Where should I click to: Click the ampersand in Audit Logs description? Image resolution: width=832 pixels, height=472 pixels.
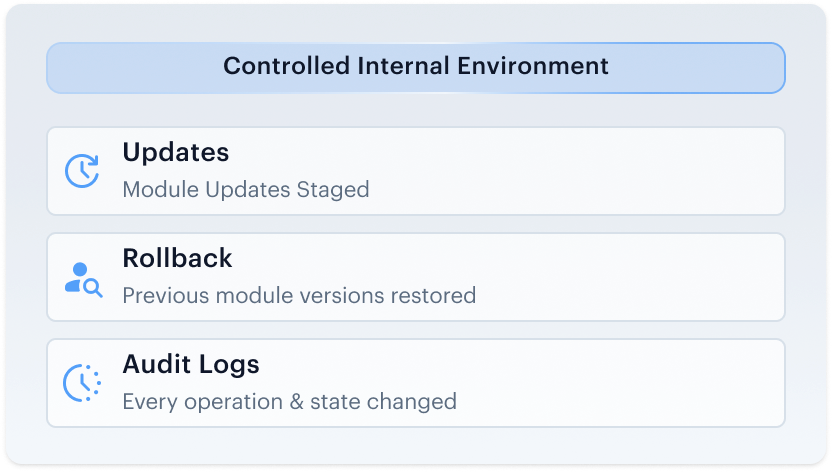click(x=296, y=402)
